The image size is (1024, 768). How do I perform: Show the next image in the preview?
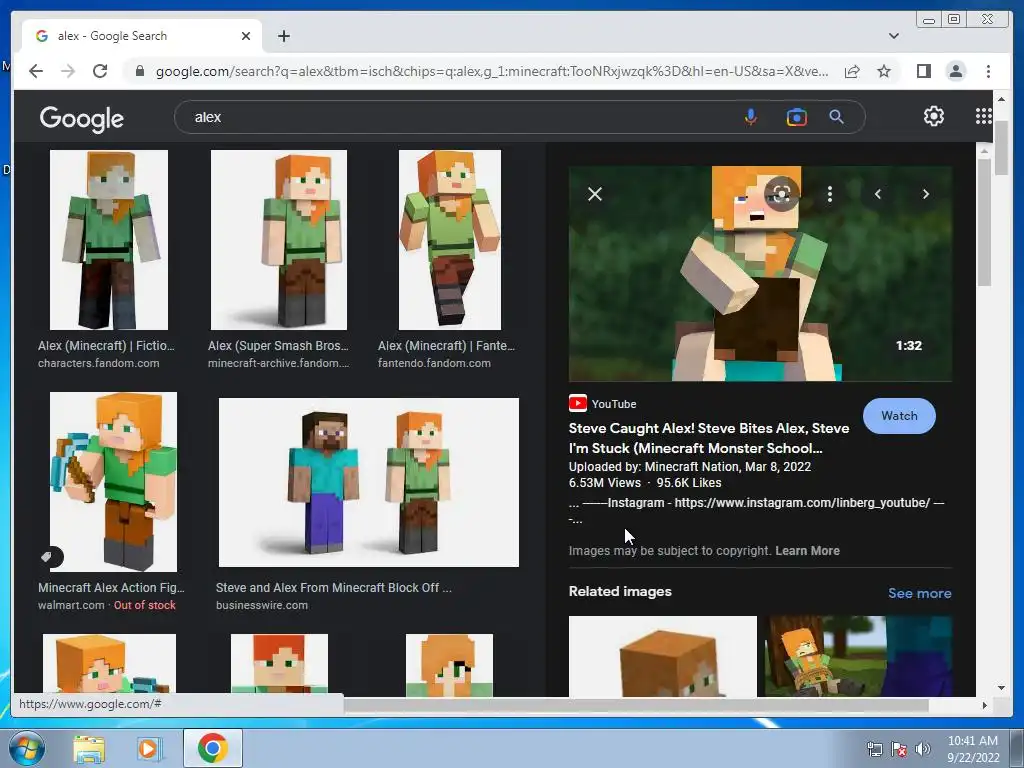(925, 194)
